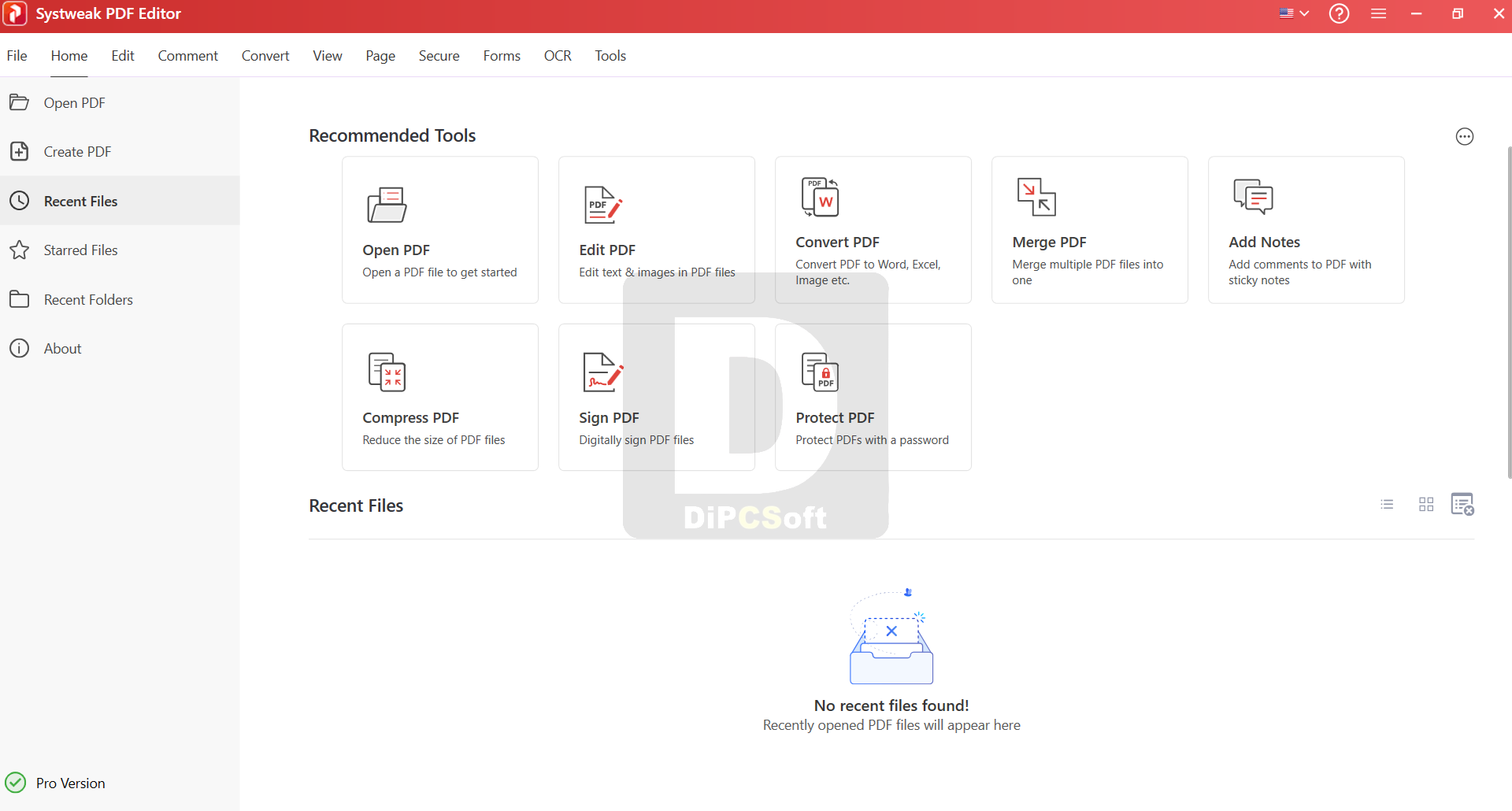Viewport: 1512px width, 811px height.
Task: Open the Secure tab
Action: point(439,56)
